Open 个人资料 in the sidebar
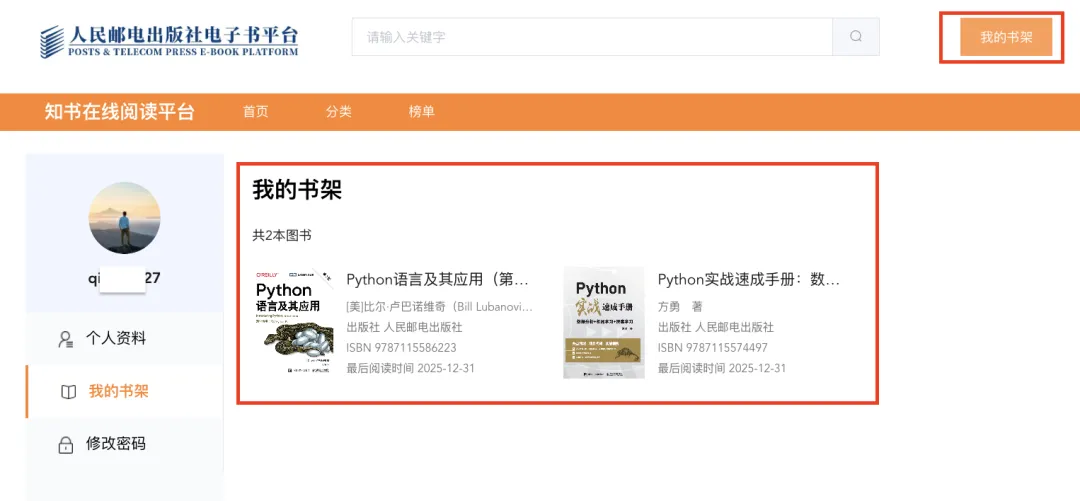The height and width of the screenshot is (501, 1080). coord(116,338)
